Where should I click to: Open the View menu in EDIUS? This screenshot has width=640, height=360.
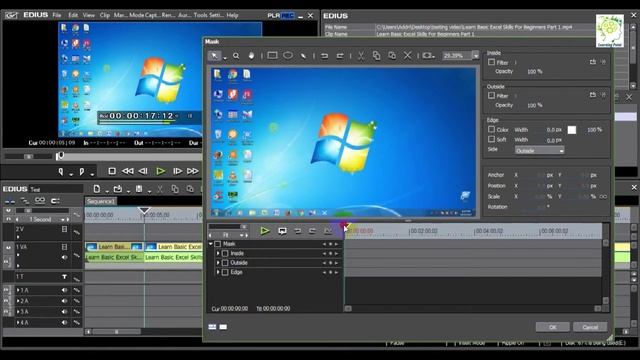click(89, 15)
